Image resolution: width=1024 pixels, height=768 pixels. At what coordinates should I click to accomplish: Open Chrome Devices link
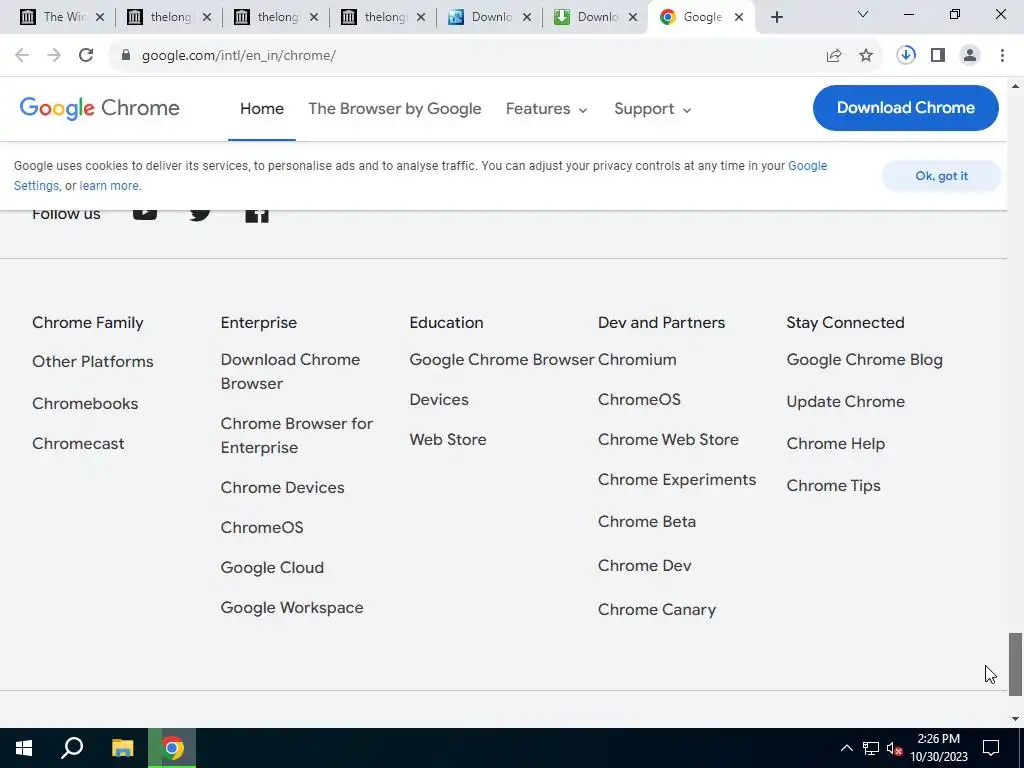(282, 488)
